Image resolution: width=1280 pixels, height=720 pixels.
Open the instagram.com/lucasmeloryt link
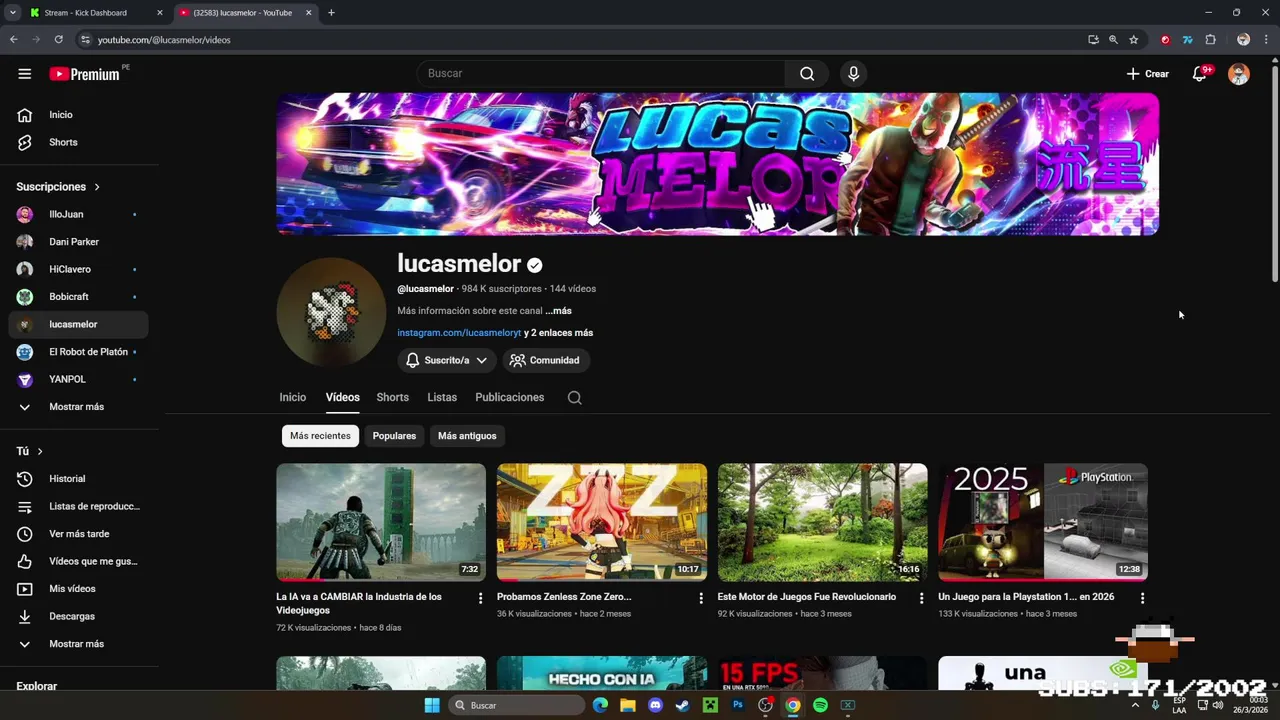tap(459, 333)
